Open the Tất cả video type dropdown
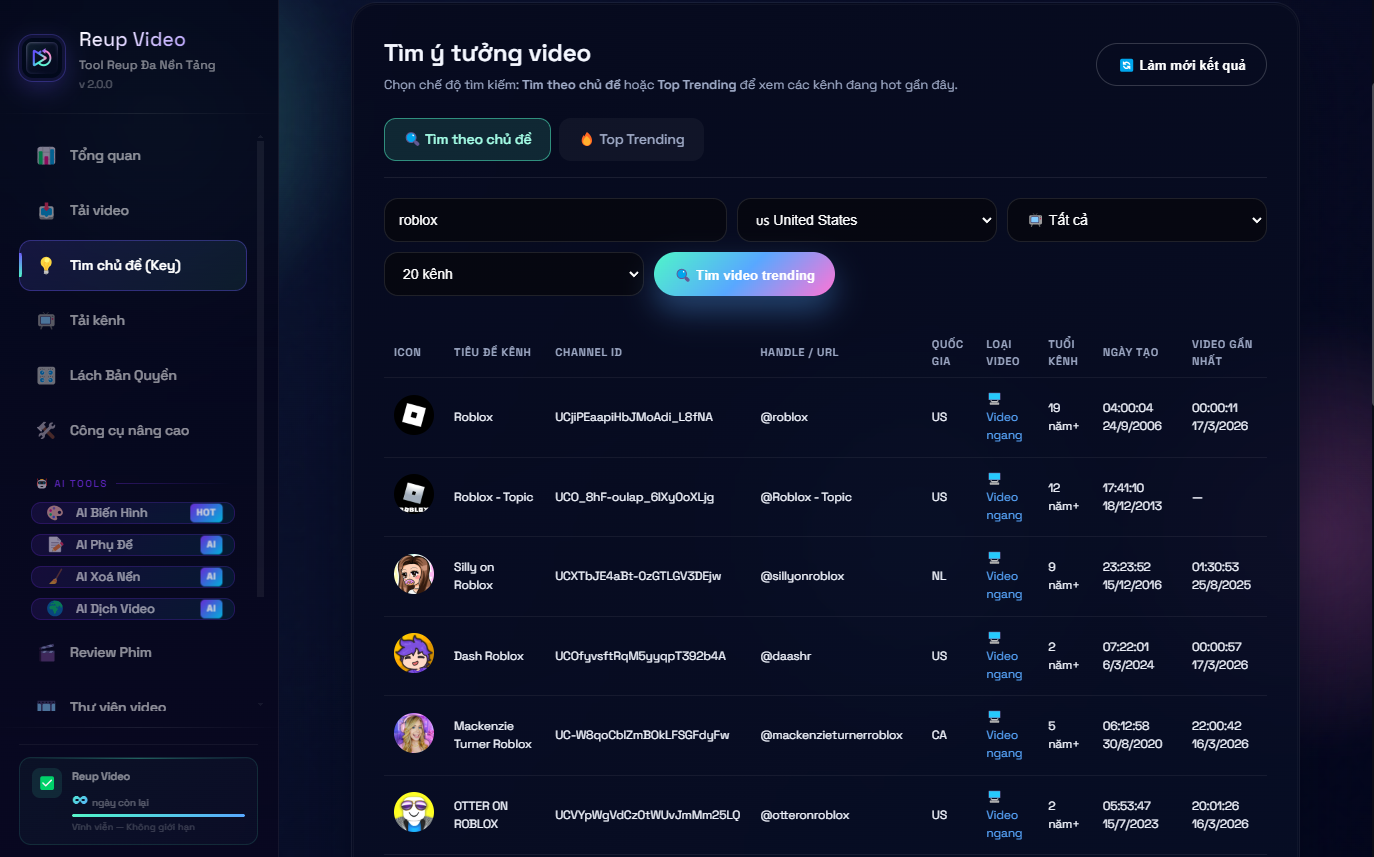1374x857 pixels. coord(1136,220)
